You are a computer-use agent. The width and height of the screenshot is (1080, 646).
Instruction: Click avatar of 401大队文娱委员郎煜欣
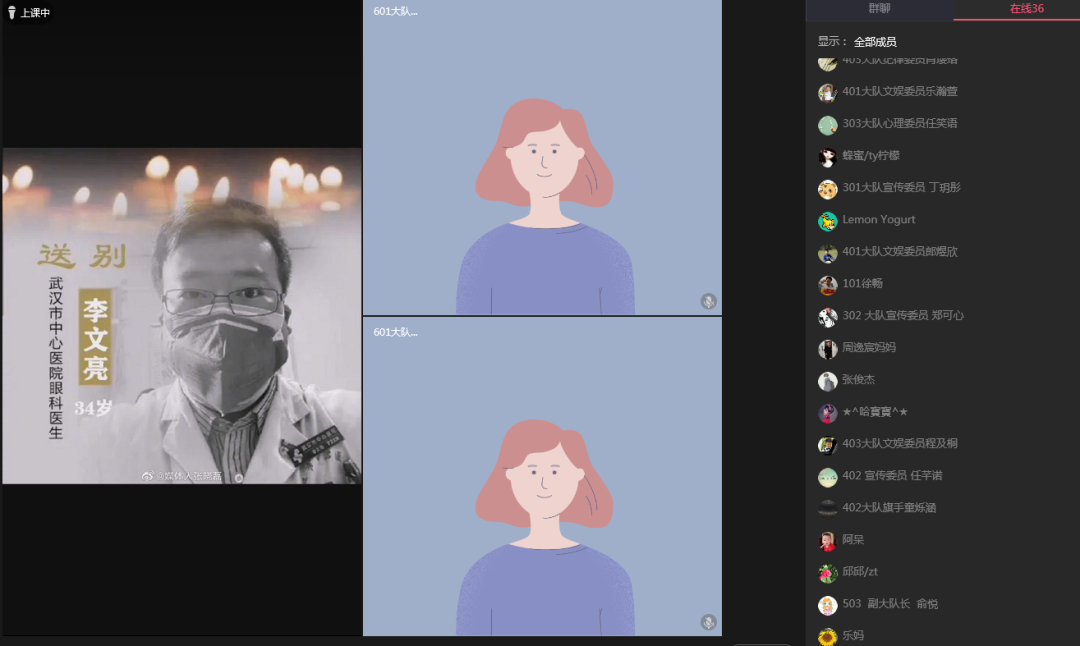point(827,253)
